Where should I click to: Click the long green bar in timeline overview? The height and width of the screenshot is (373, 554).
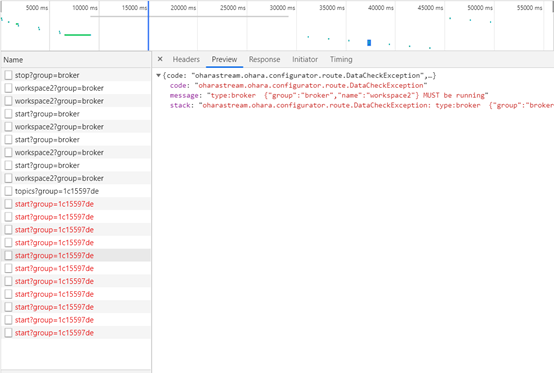78,35
